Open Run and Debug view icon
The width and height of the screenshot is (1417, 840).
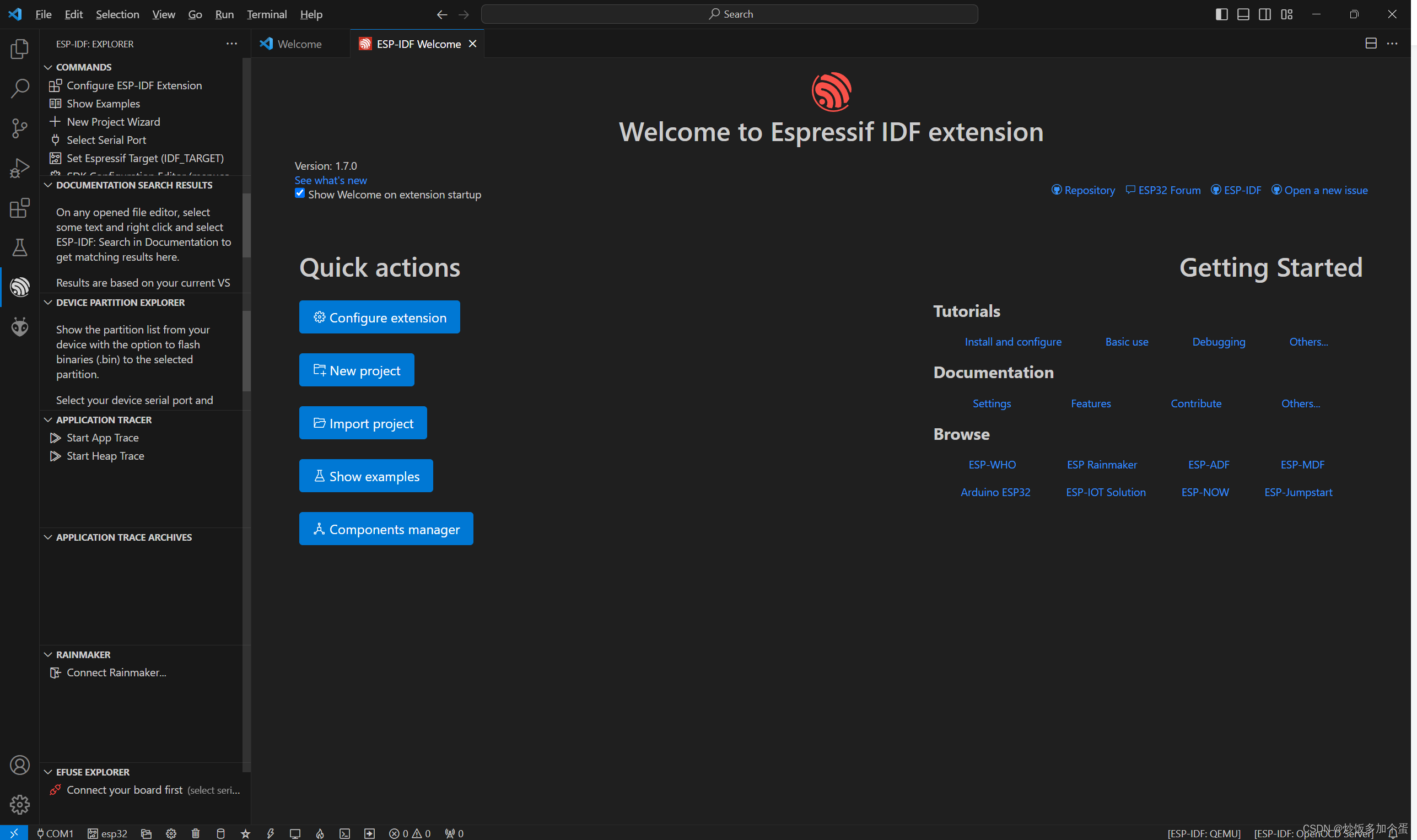[20, 168]
